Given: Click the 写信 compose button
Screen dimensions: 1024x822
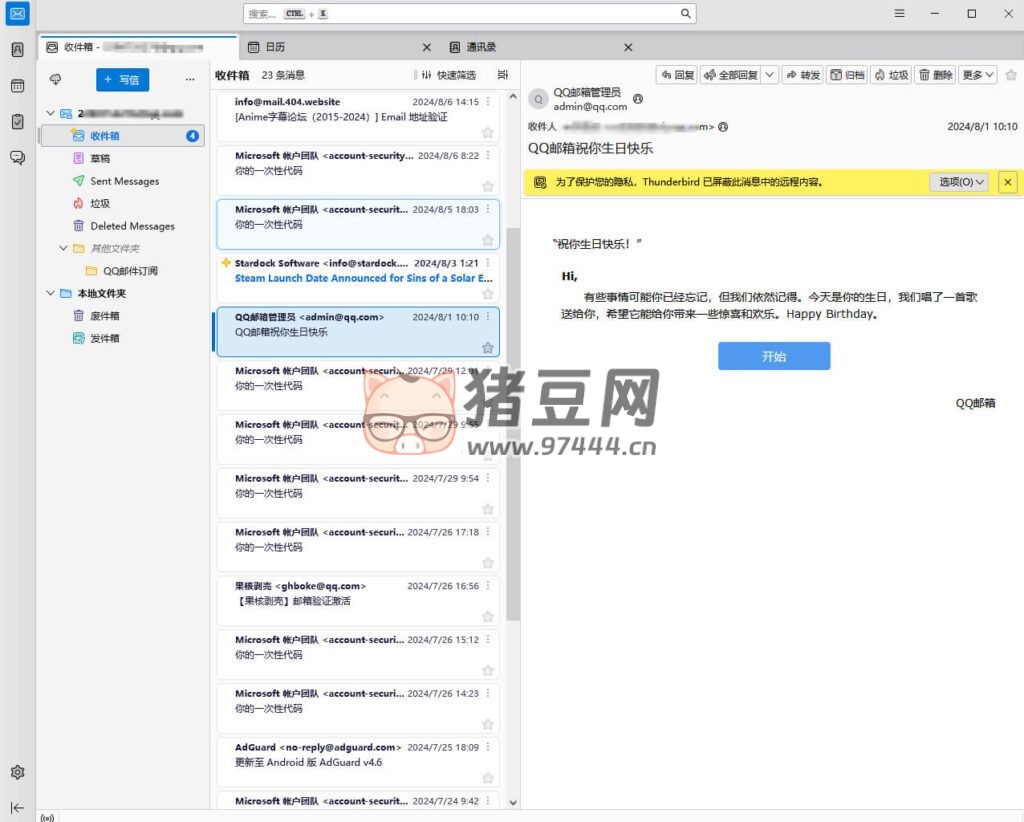Looking at the screenshot, I should [122, 80].
